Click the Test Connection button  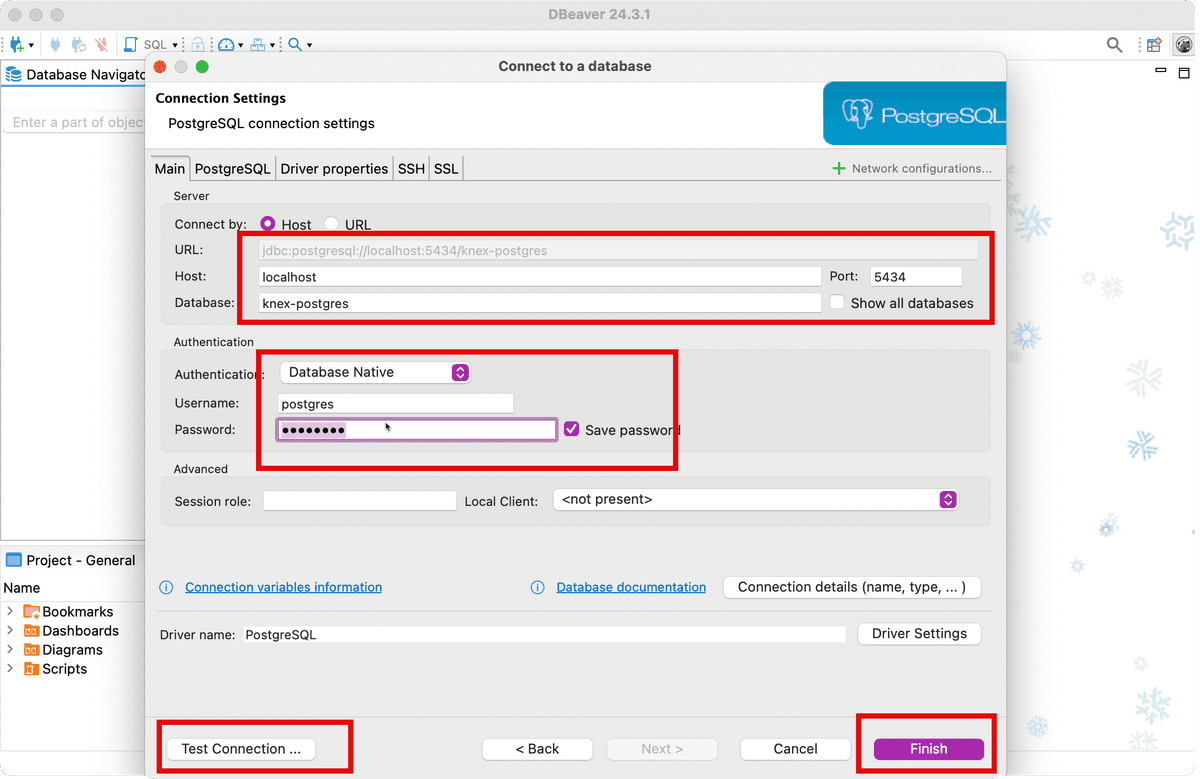pos(241,749)
